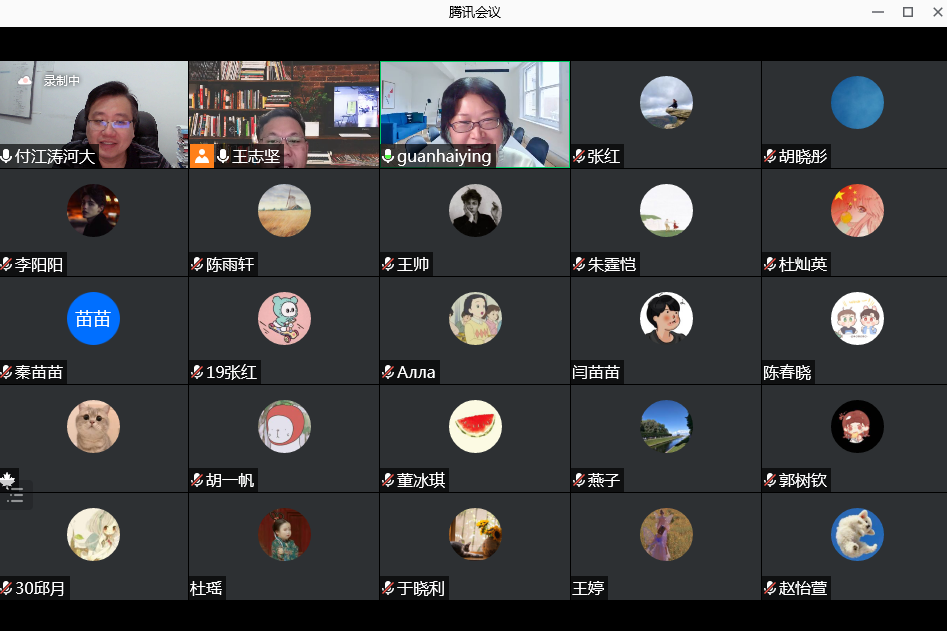The height and width of the screenshot is (631, 947).
Task: Click the muted mic icon beside 赵怡萱
Action: 770,588
